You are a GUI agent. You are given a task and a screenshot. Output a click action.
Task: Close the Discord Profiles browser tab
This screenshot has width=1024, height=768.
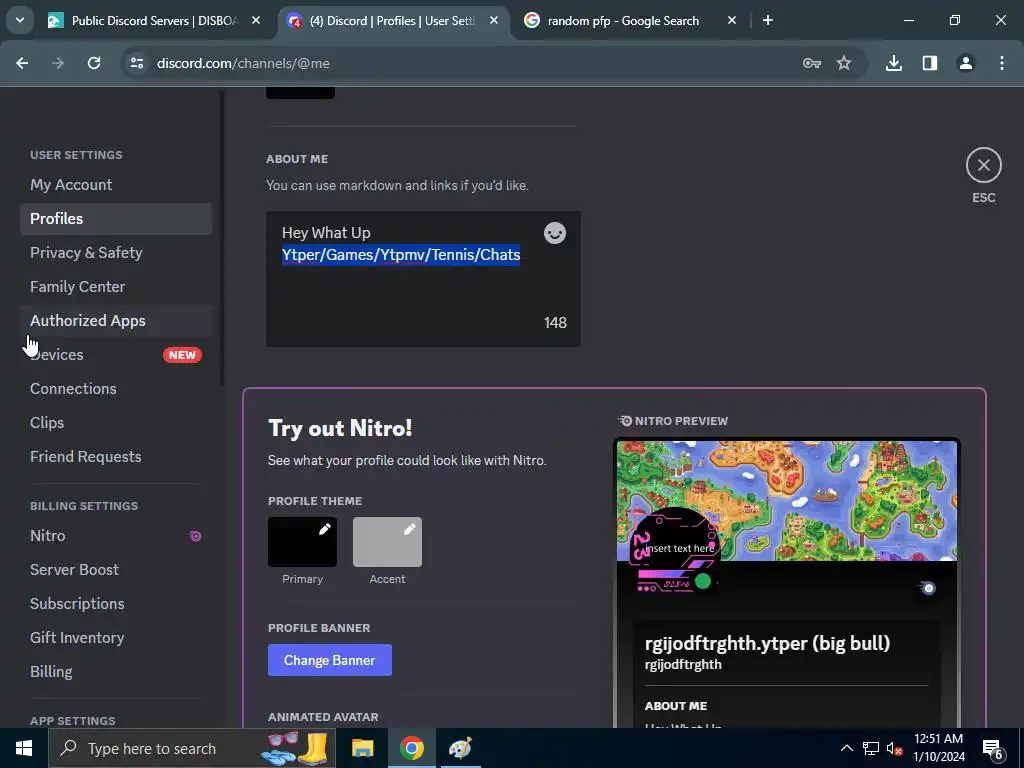(494, 21)
